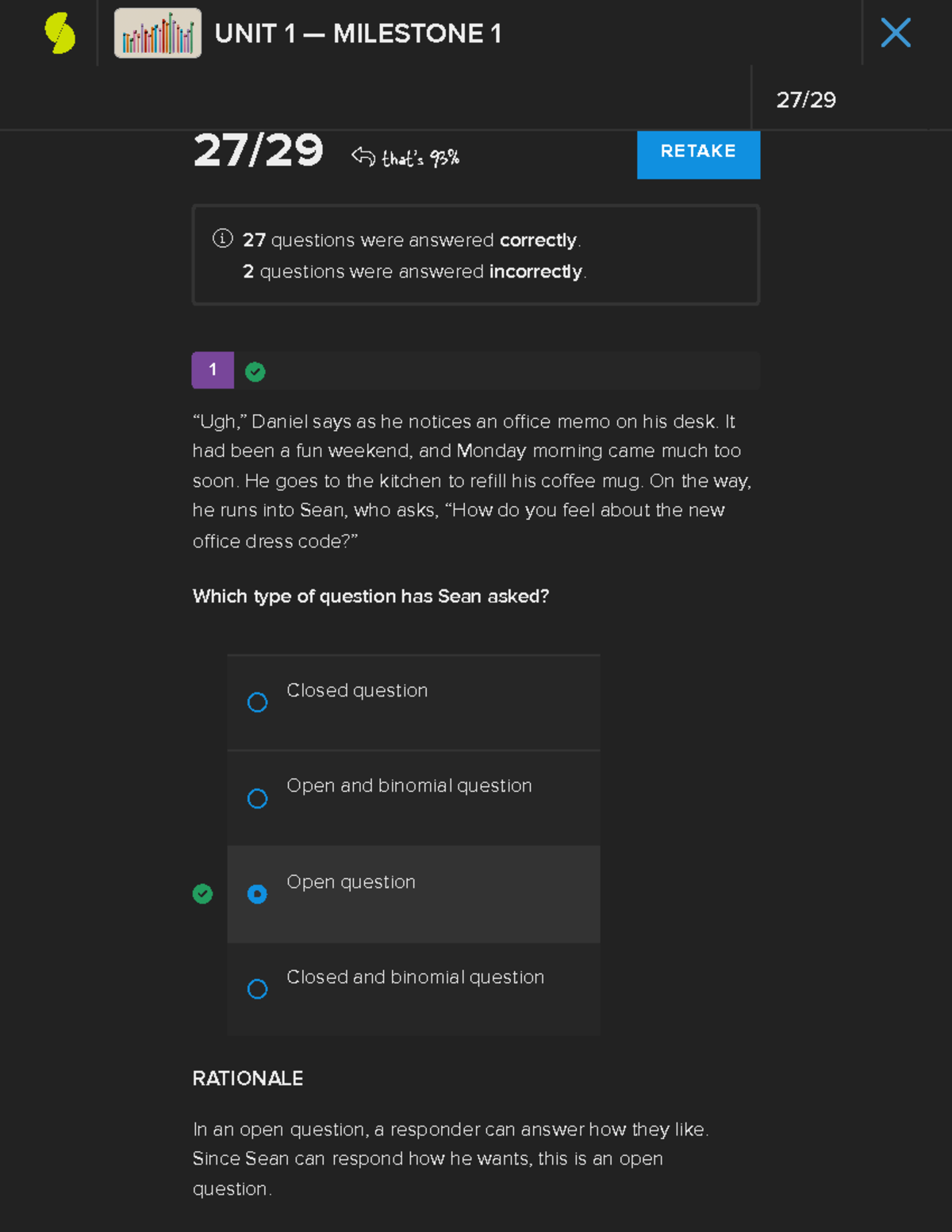Image resolution: width=952 pixels, height=1232 pixels.
Task: Click the 'Open question' answer text
Action: coord(351,882)
